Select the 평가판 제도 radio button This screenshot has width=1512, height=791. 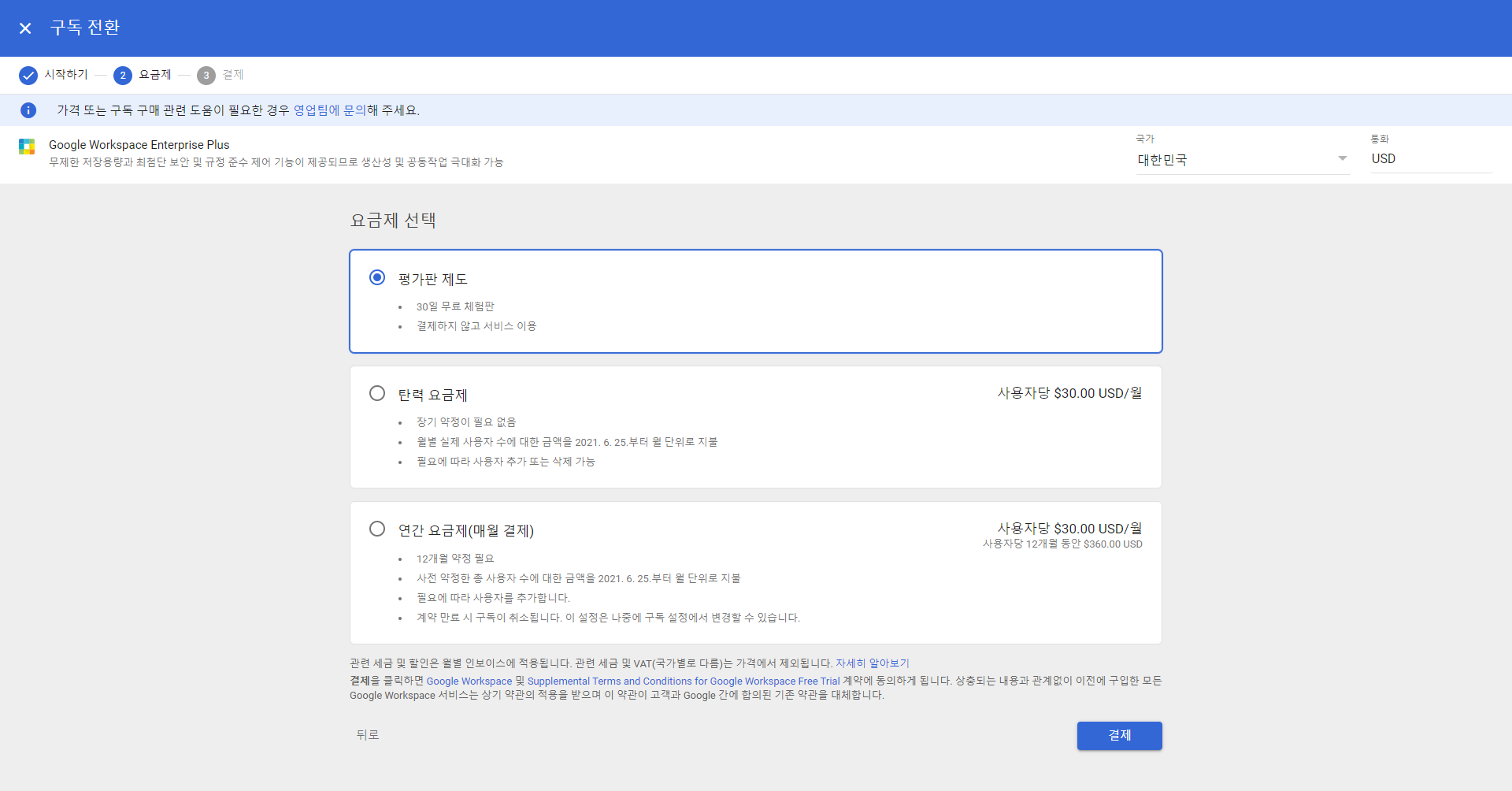377,277
